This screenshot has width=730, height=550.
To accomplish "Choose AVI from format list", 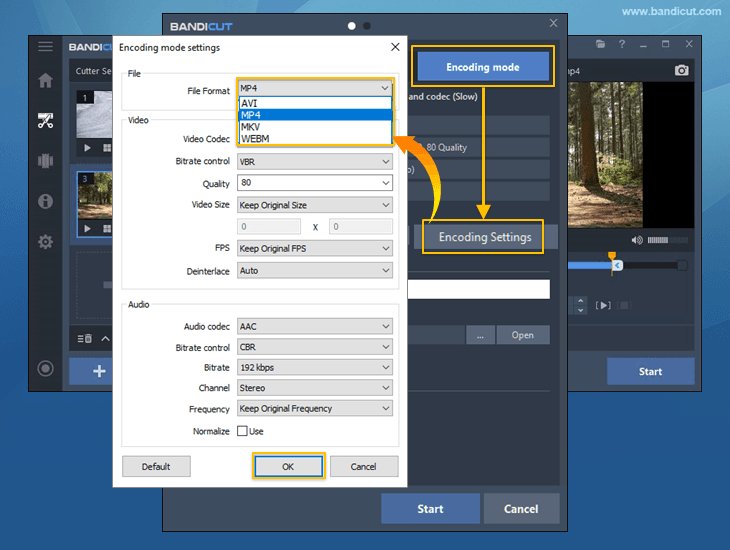I will point(315,103).
